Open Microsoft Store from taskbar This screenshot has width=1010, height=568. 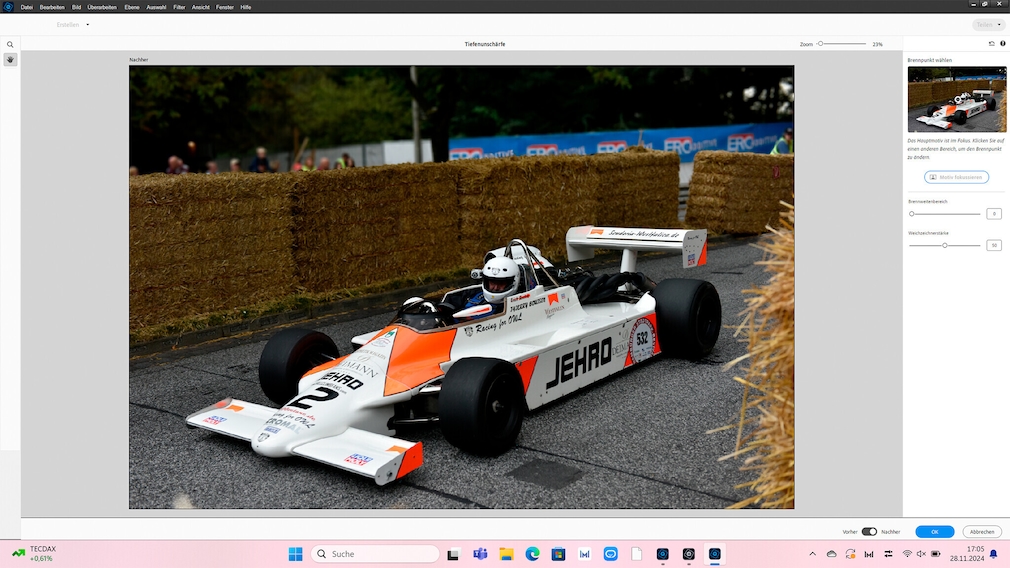pyautogui.click(x=558, y=554)
